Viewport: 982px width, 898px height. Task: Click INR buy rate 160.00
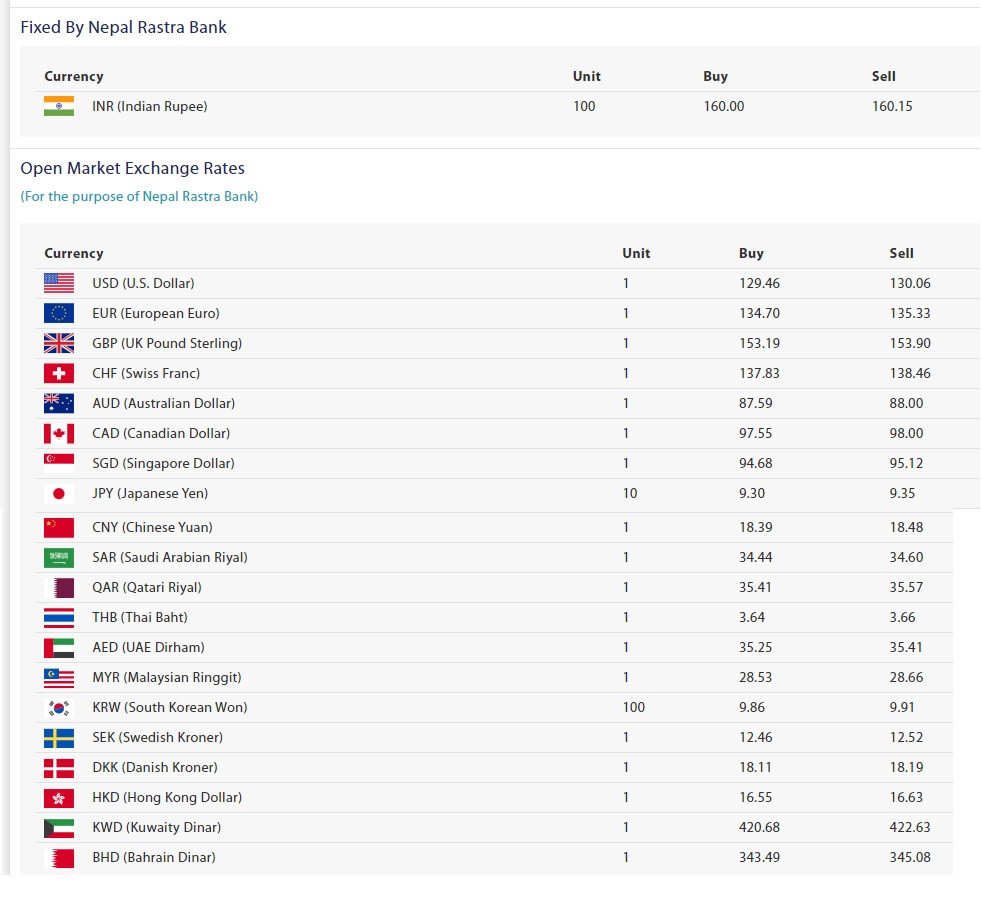tap(724, 106)
